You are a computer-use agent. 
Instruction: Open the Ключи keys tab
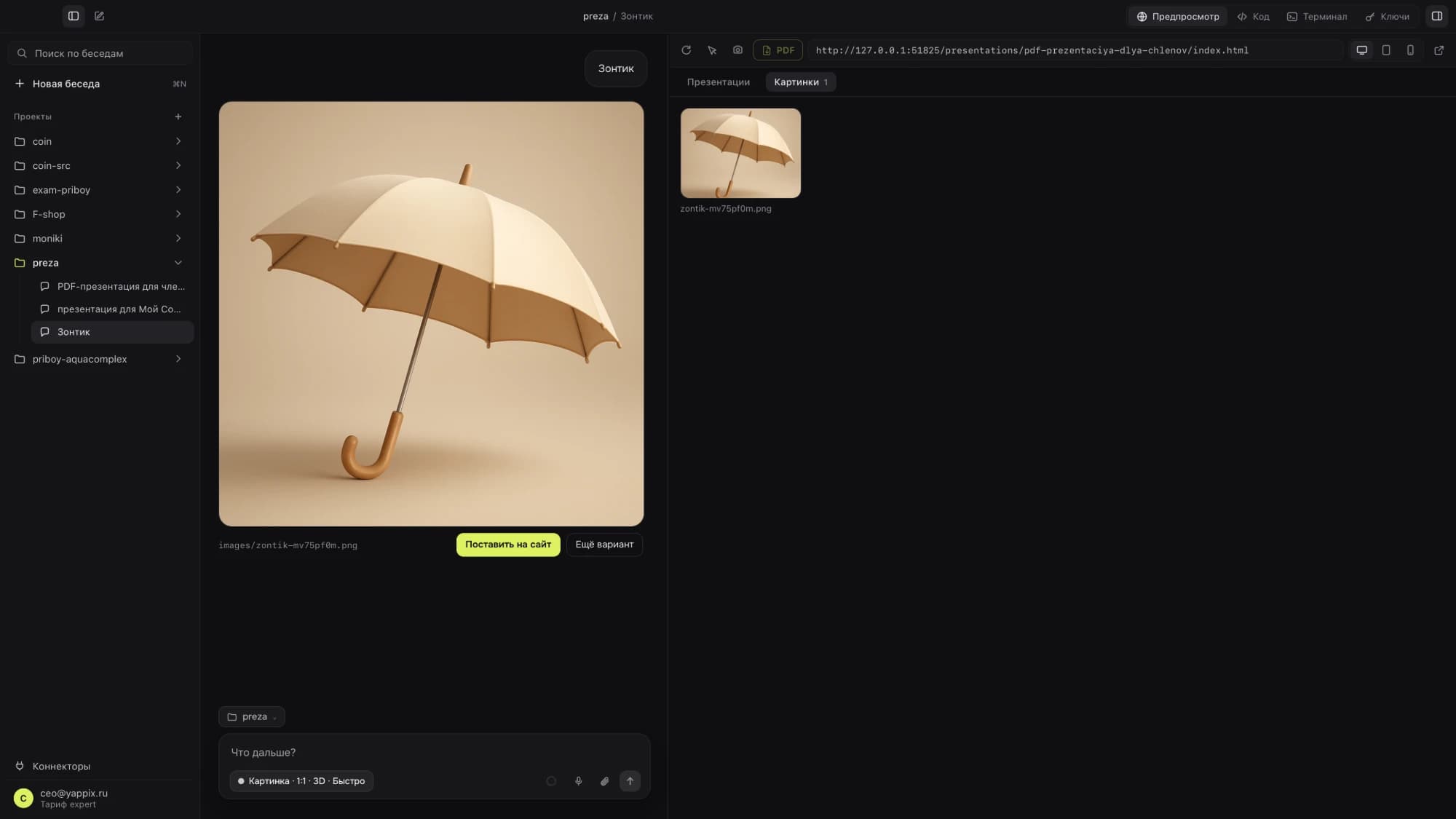tap(1388, 16)
